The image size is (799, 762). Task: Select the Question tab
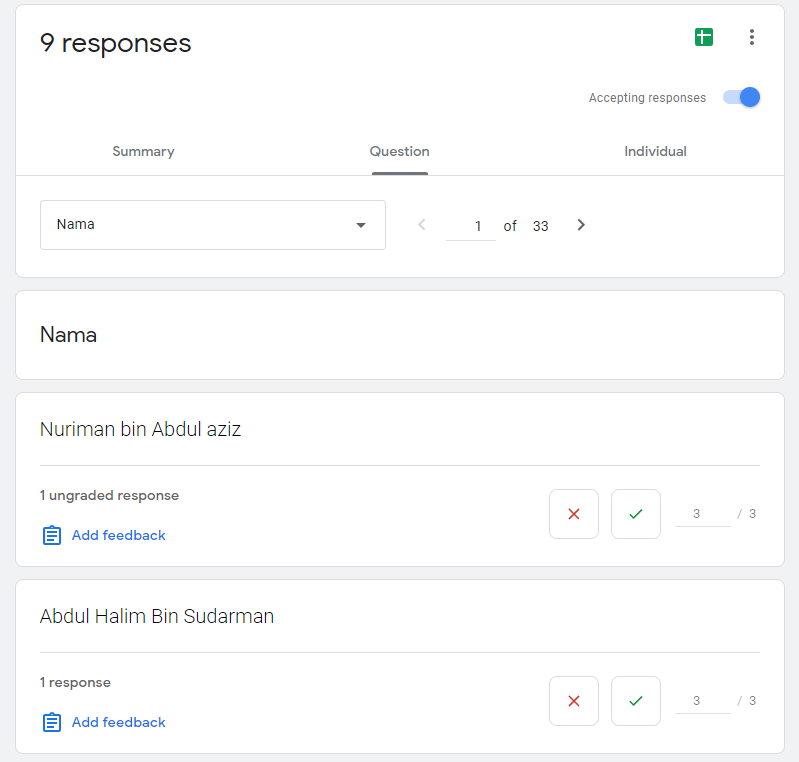(x=399, y=152)
